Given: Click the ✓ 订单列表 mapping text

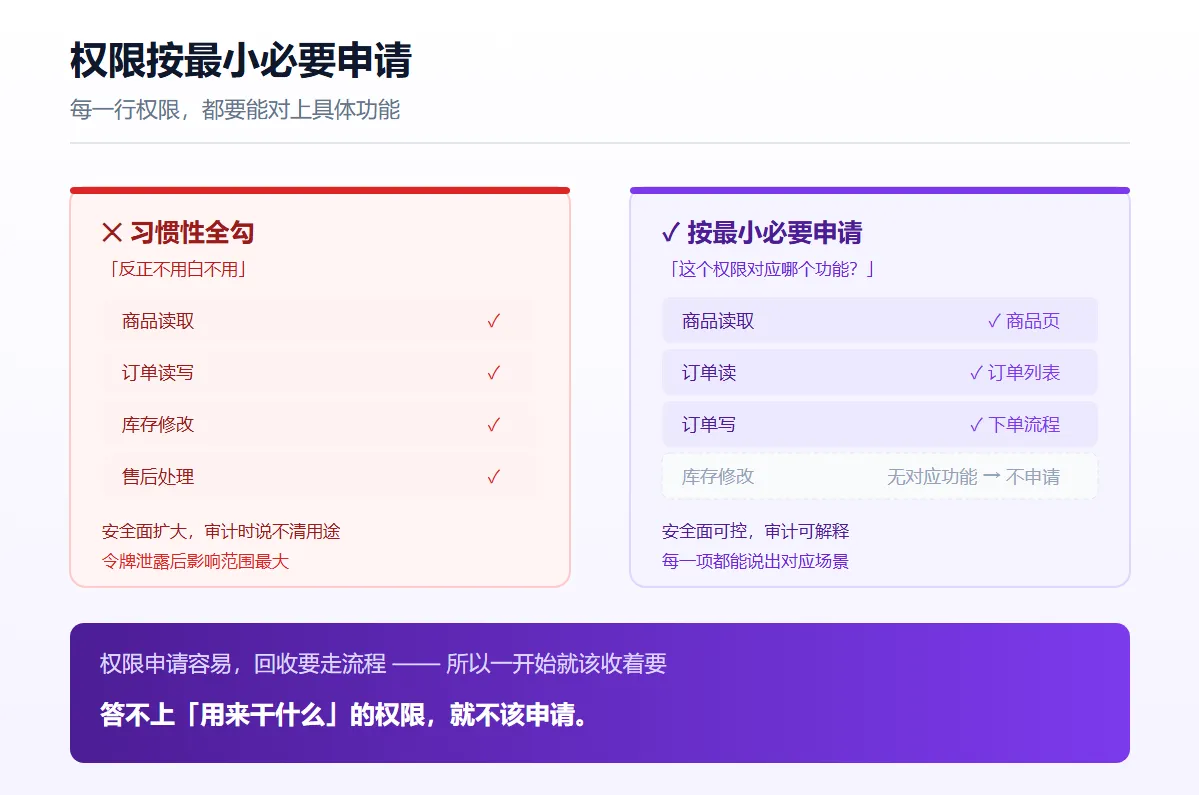Looking at the screenshot, I should [x=1015, y=373].
